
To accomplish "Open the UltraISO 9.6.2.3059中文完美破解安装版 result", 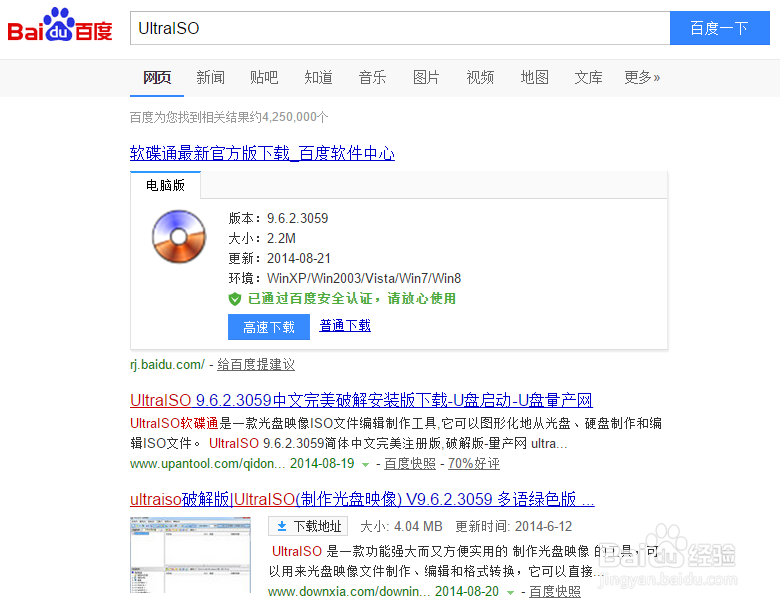I will click(x=361, y=400).
